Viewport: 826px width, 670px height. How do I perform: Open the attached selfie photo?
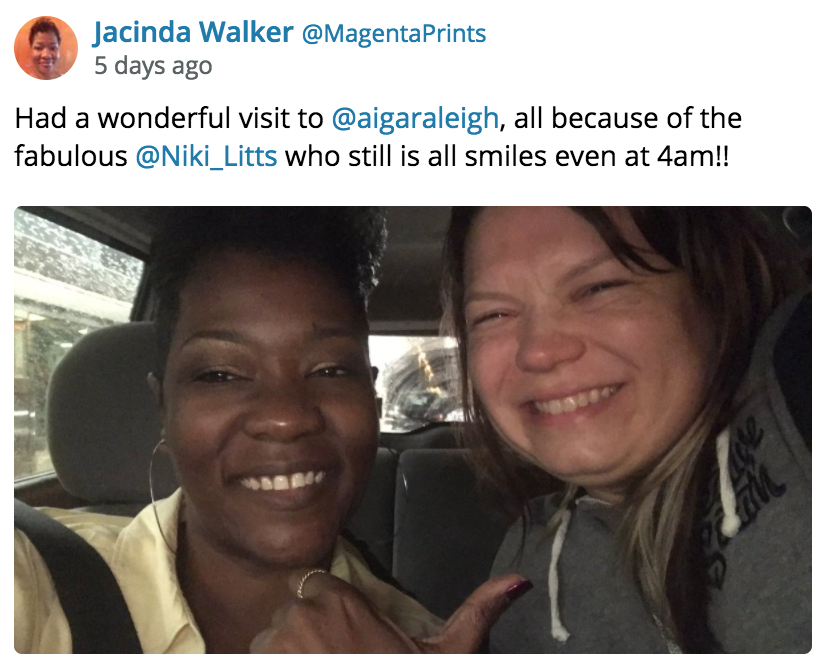click(413, 430)
